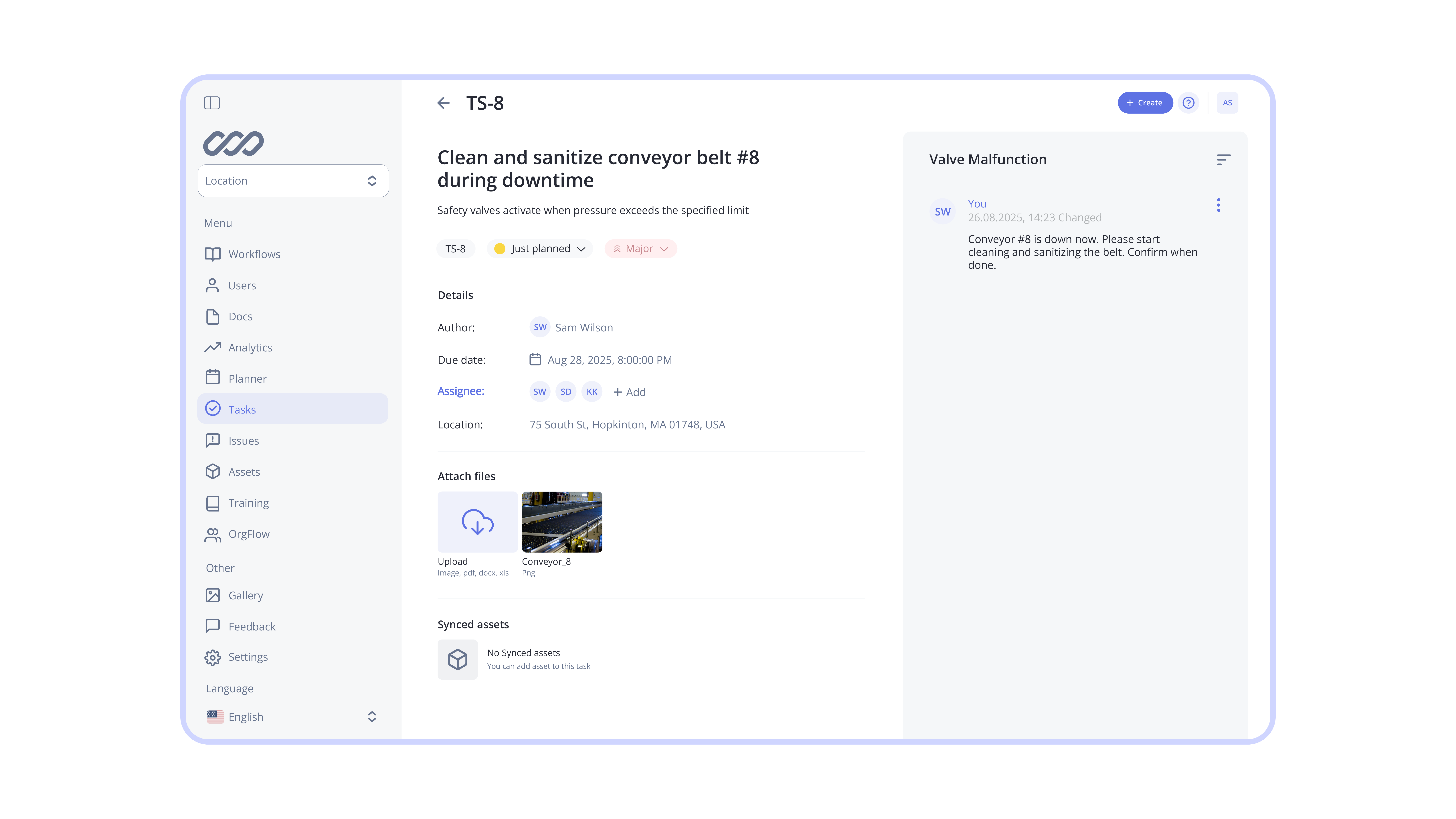Go back using the arrow icon
Image resolution: width=1456 pixels, height=819 pixels.
(x=444, y=103)
